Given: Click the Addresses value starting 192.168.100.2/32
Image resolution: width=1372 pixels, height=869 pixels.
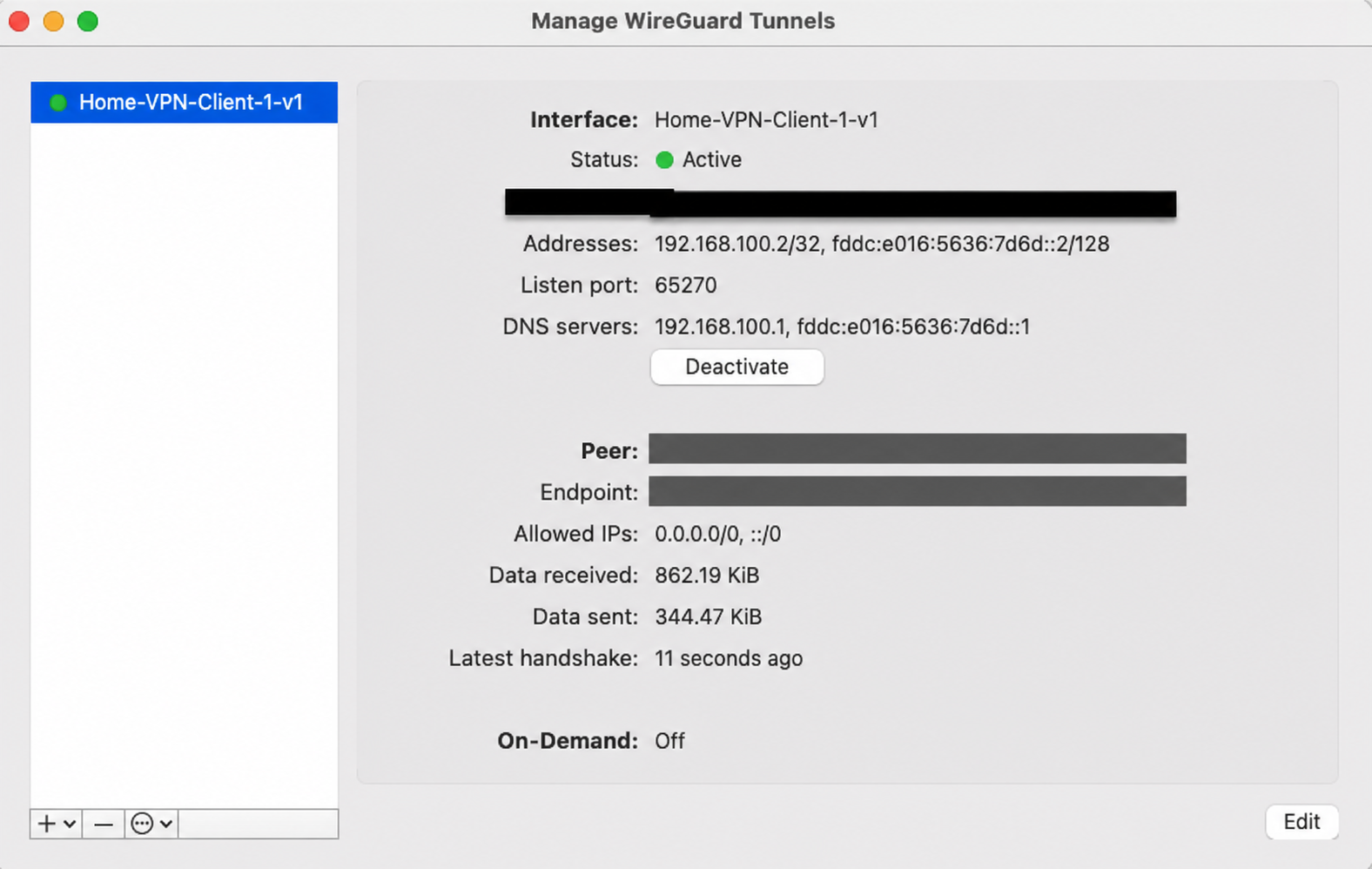Looking at the screenshot, I should pos(882,244).
